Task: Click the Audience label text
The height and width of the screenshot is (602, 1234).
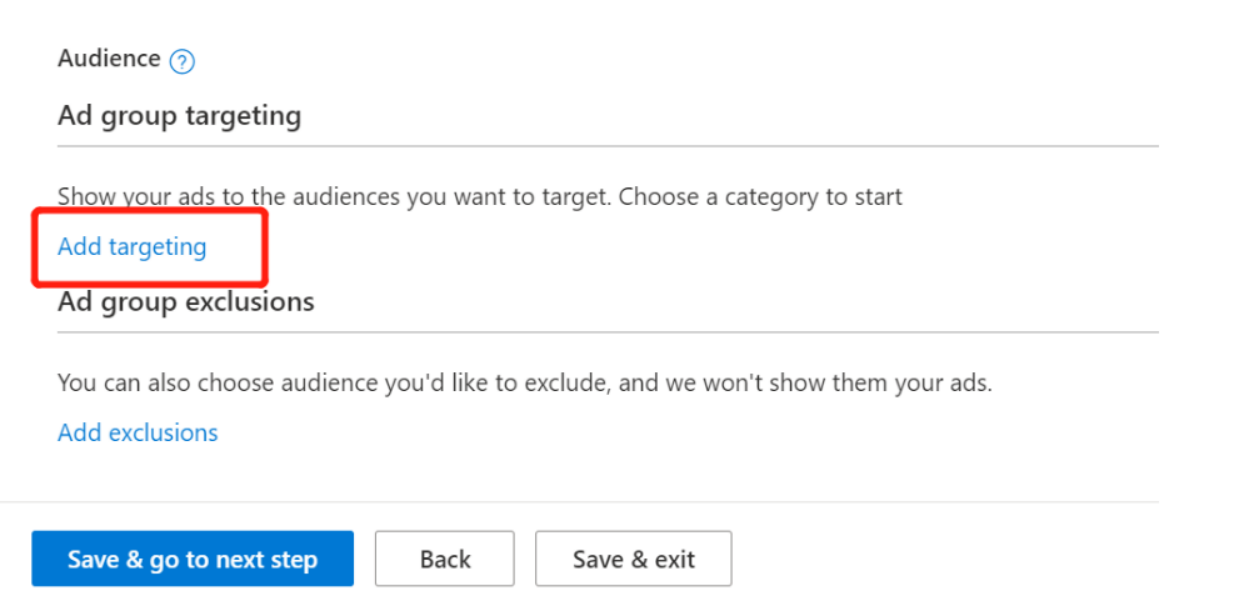Action: [109, 59]
